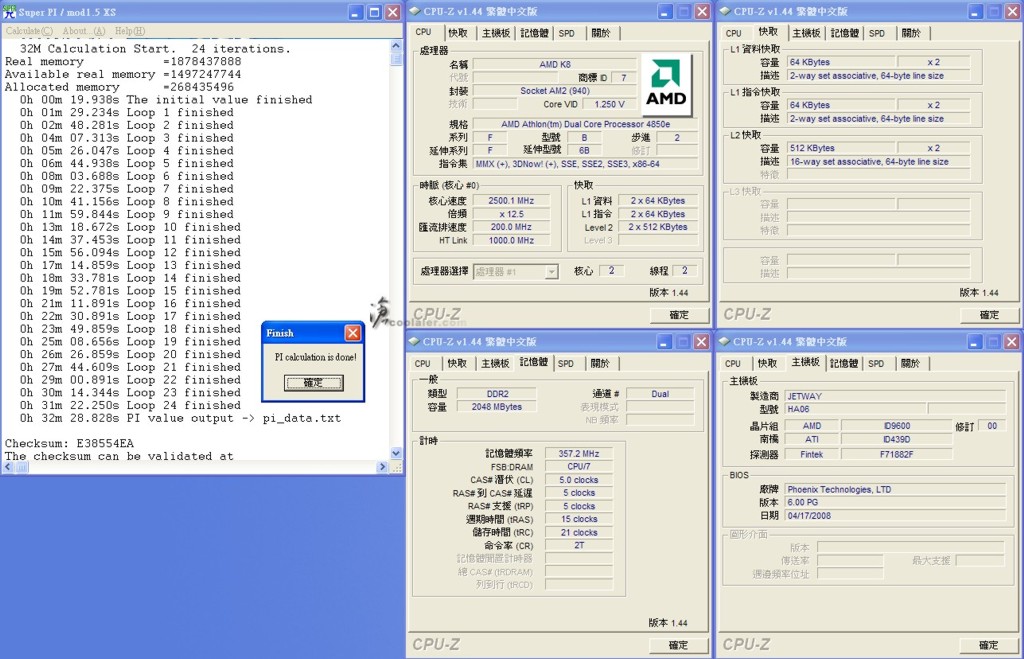
Task: Click the FSB:DRAM value CPU/7
Action: click(x=579, y=466)
